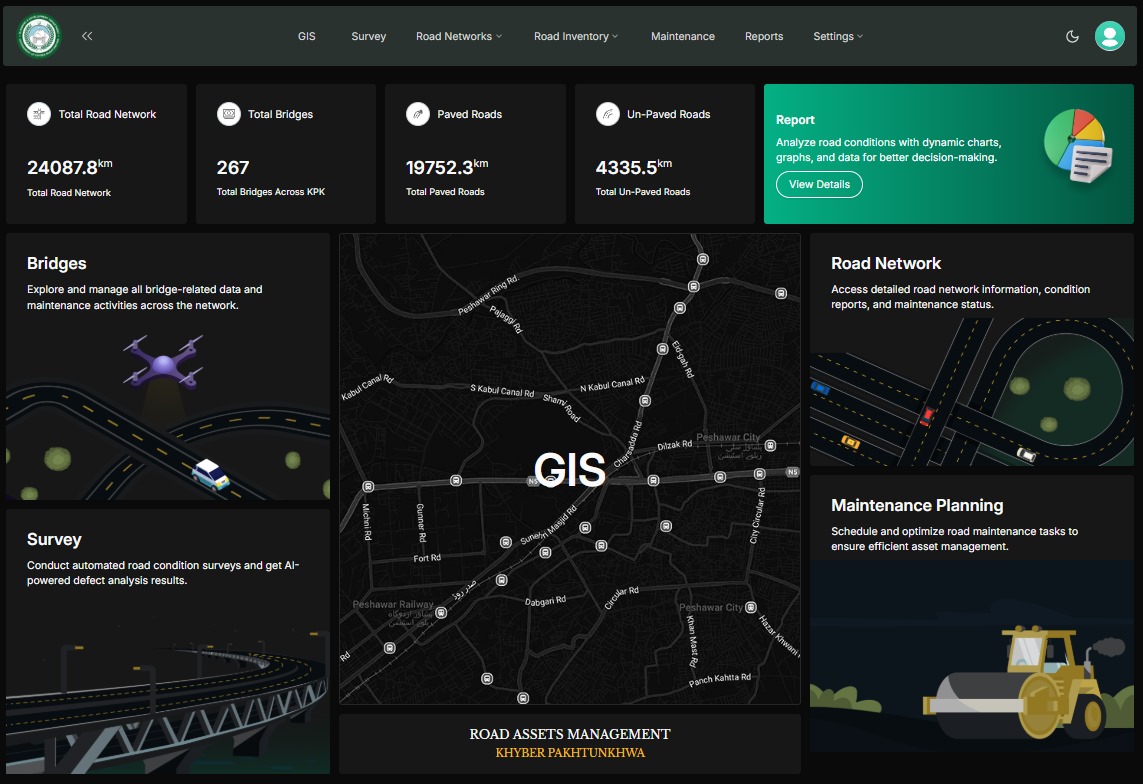Open the GIS menu item
Screen dimensions: 1143x784
point(306,36)
